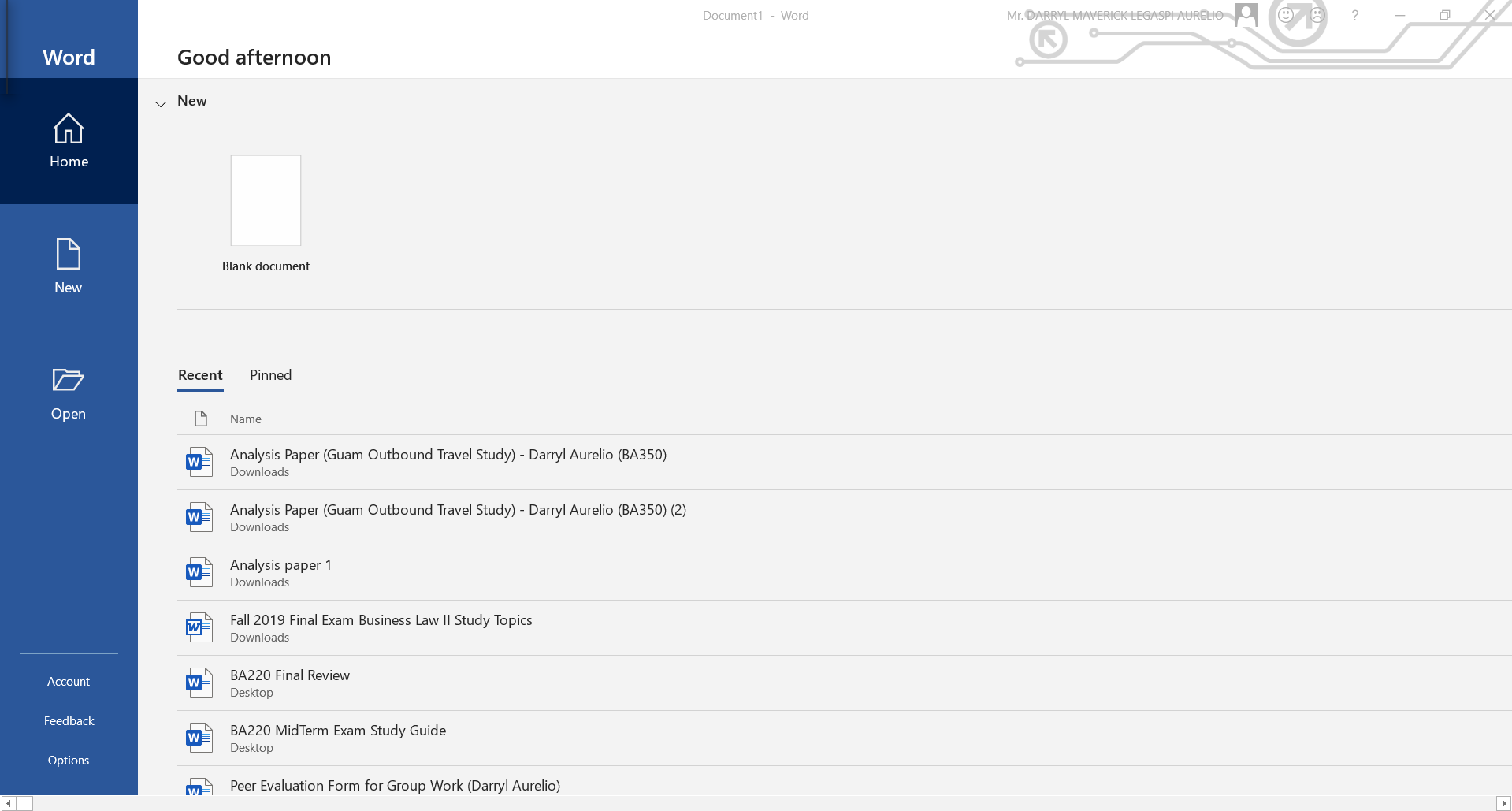Click Word icon for BA220 MidTerm Exam Study Guide
Viewport: 1512px width, 811px height.
pos(199,738)
